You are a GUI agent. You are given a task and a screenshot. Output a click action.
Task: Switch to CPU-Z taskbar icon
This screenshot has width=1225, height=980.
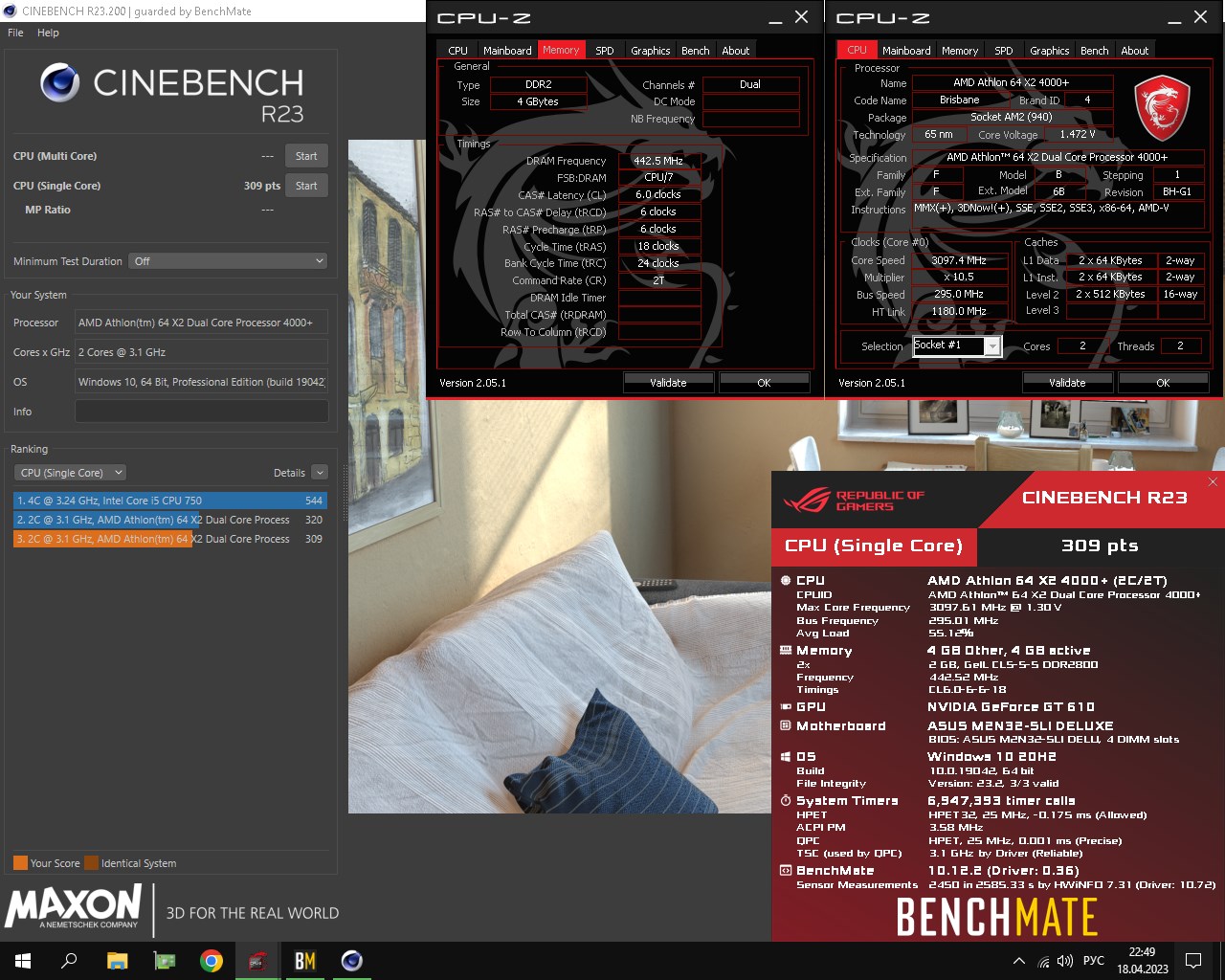pyautogui.click(x=257, y=961)
